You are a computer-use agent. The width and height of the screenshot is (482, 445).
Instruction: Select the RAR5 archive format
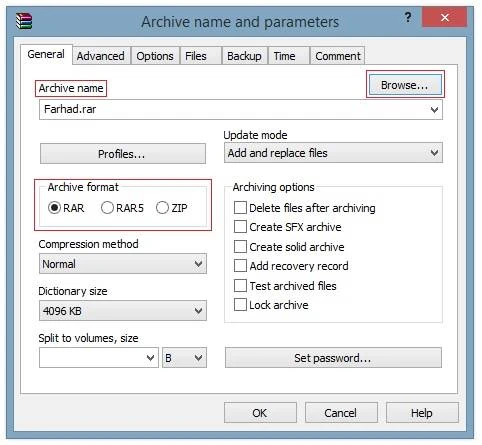point(107,208)
